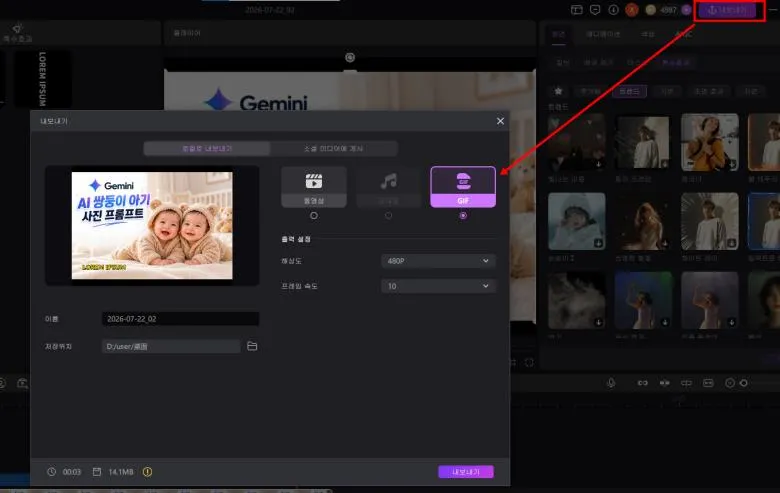Select the LOREM IPSUM text clip thumbnail
Screen dimensions: 780x493
tap(42, 79)
